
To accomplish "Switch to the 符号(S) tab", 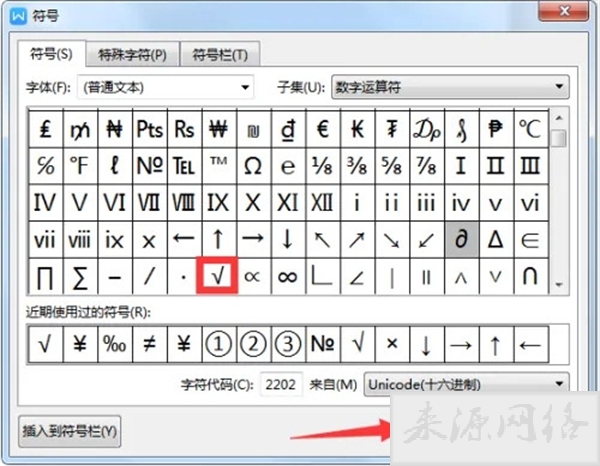I will (x=52, y=54).
